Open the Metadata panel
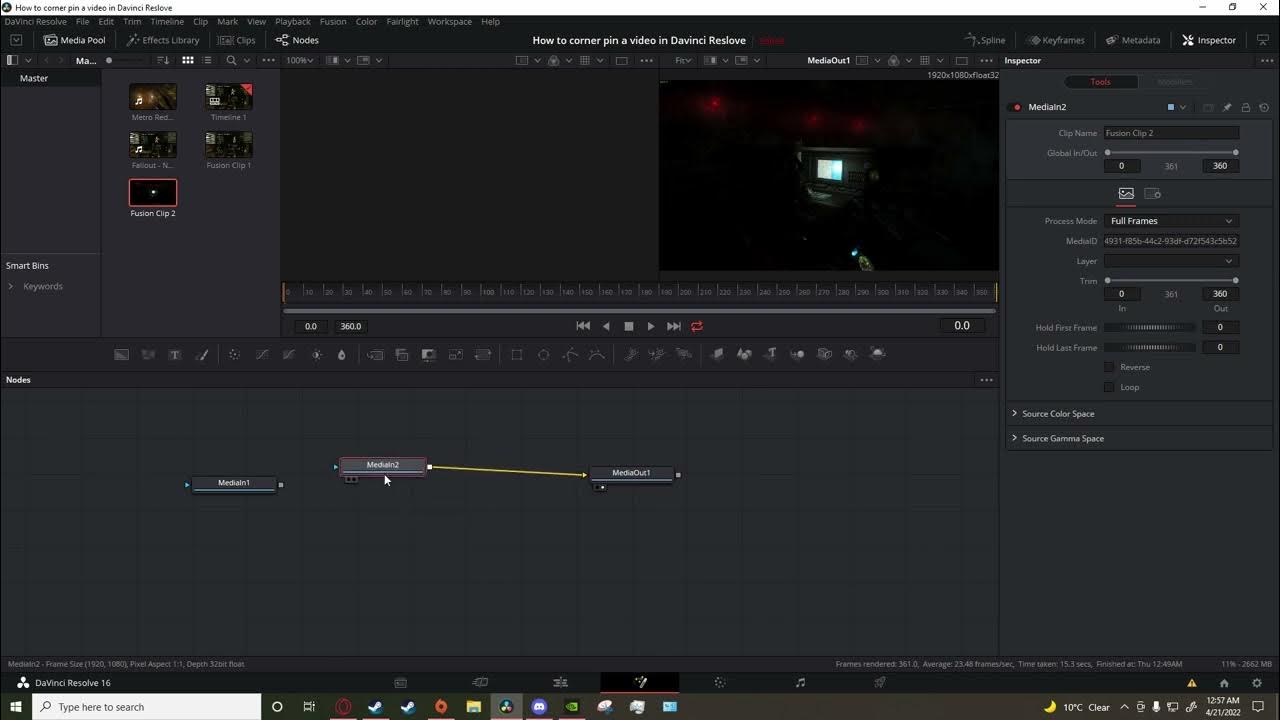 tap(1133, 40)
